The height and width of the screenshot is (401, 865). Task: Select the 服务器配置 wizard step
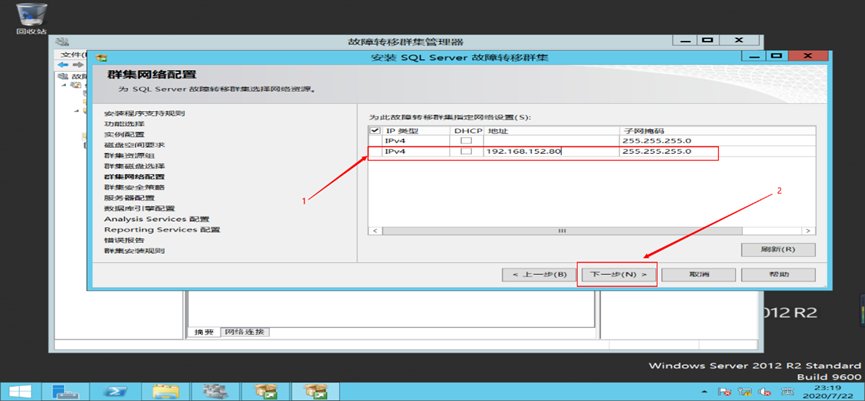130,198
